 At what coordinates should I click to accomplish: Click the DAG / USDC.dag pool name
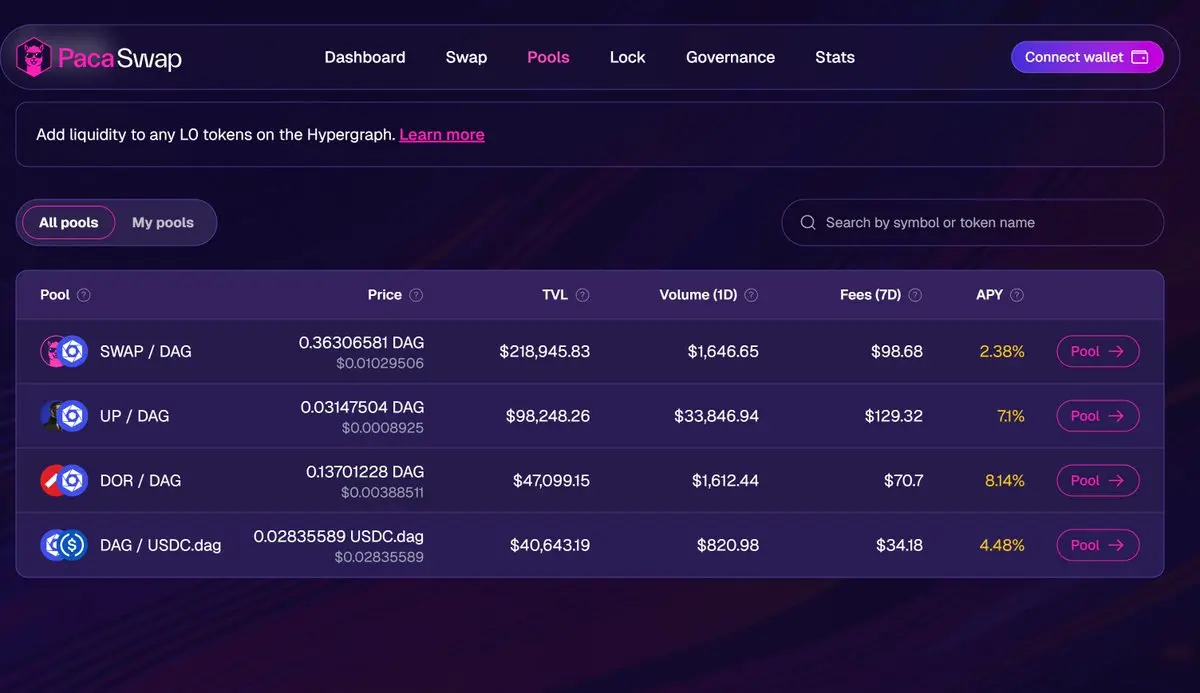click(x=161, y=545)
